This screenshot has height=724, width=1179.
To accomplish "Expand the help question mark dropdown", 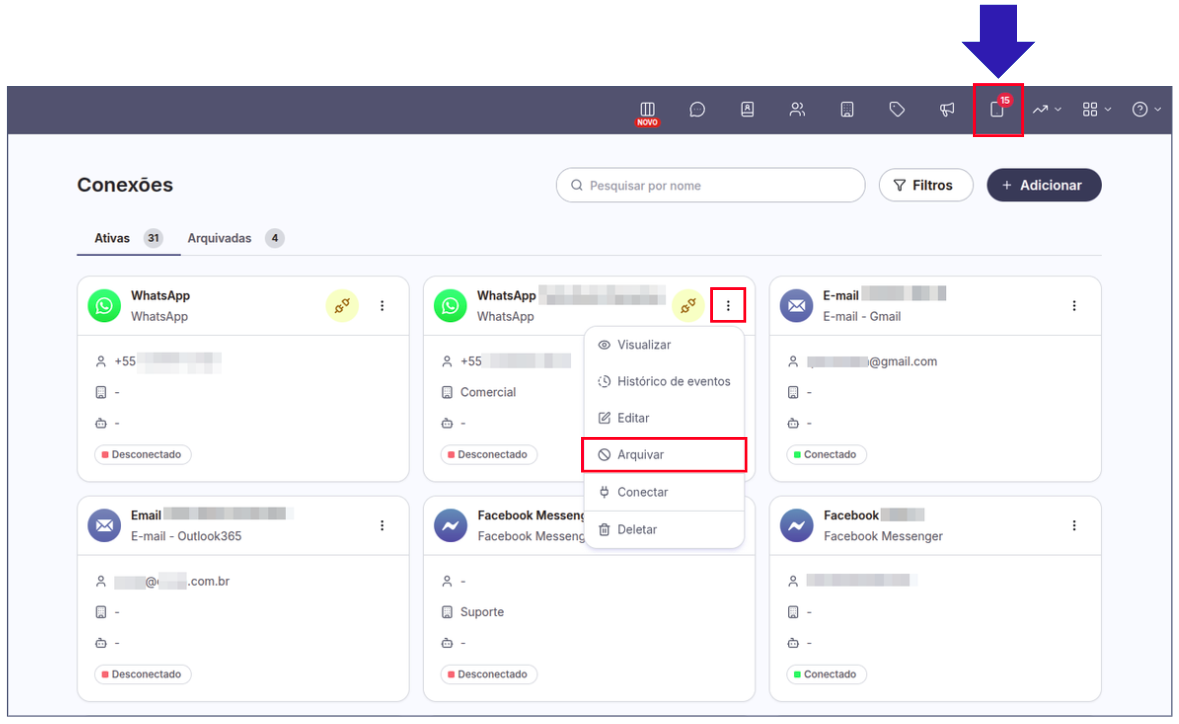I will tap(1146, 110).
